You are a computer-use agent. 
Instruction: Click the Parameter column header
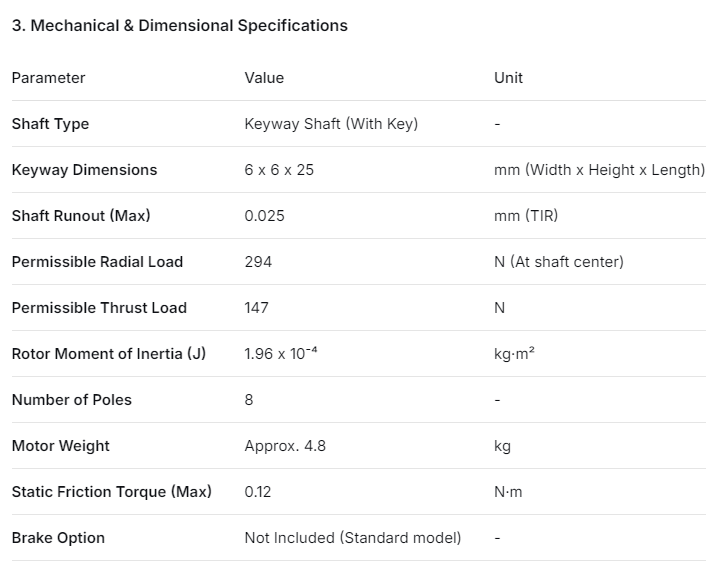[49, 78]
